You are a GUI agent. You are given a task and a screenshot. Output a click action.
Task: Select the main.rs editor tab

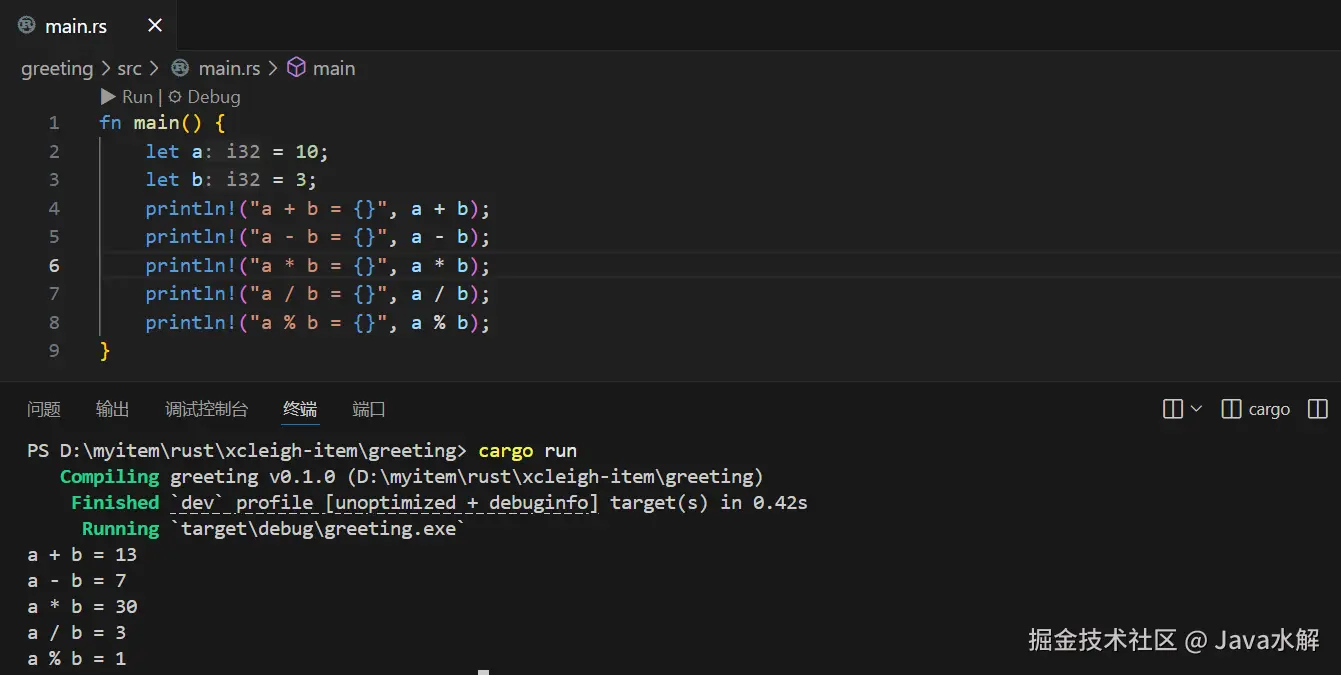tap(76, 26)
